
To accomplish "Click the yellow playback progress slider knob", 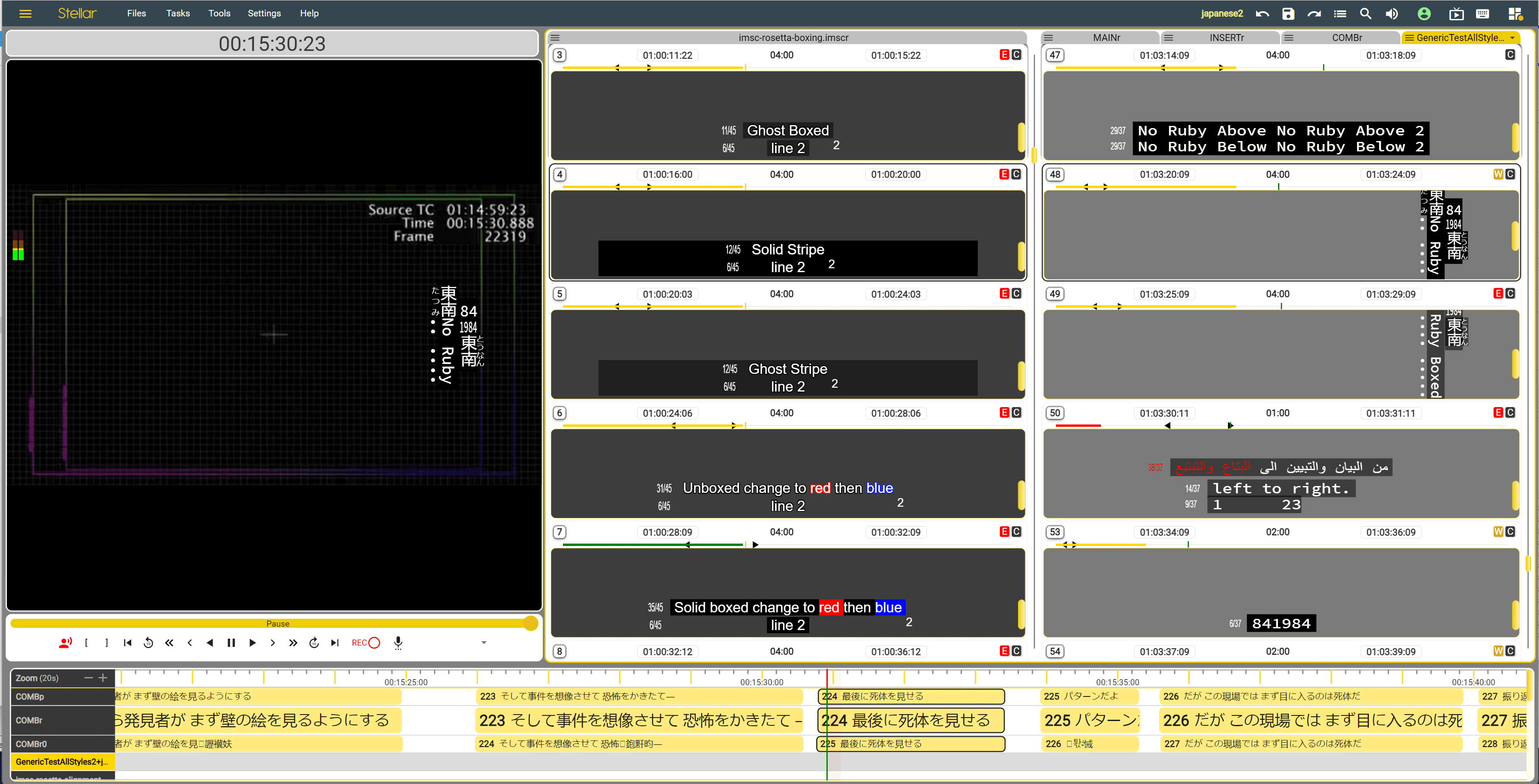I will [530, 624].
